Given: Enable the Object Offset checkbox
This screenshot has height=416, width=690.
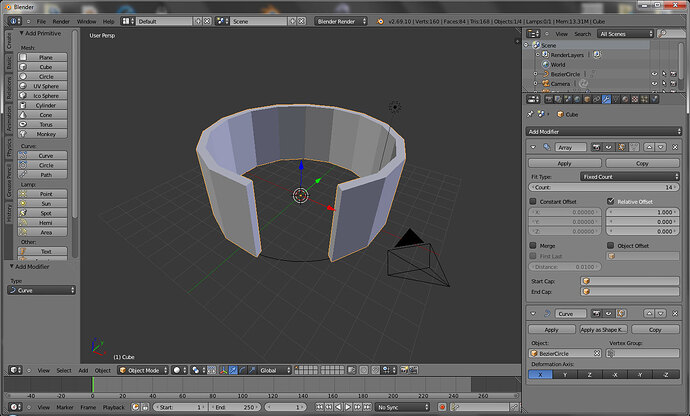Looking at the screenshot, I should coord(610,245).
